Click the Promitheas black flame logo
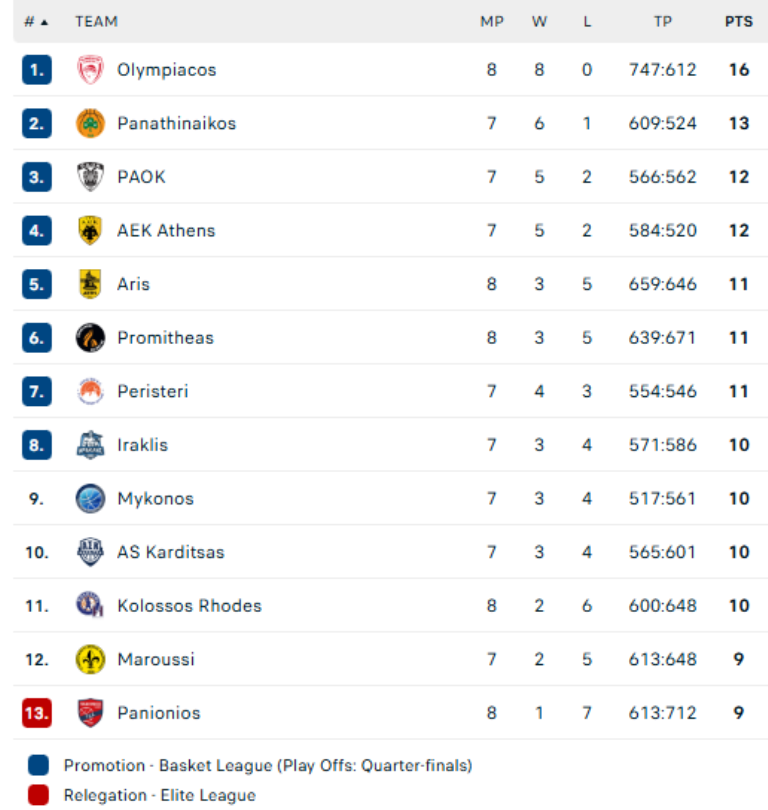The height and width of the screenshot is (810, 768). pos(90,338)
